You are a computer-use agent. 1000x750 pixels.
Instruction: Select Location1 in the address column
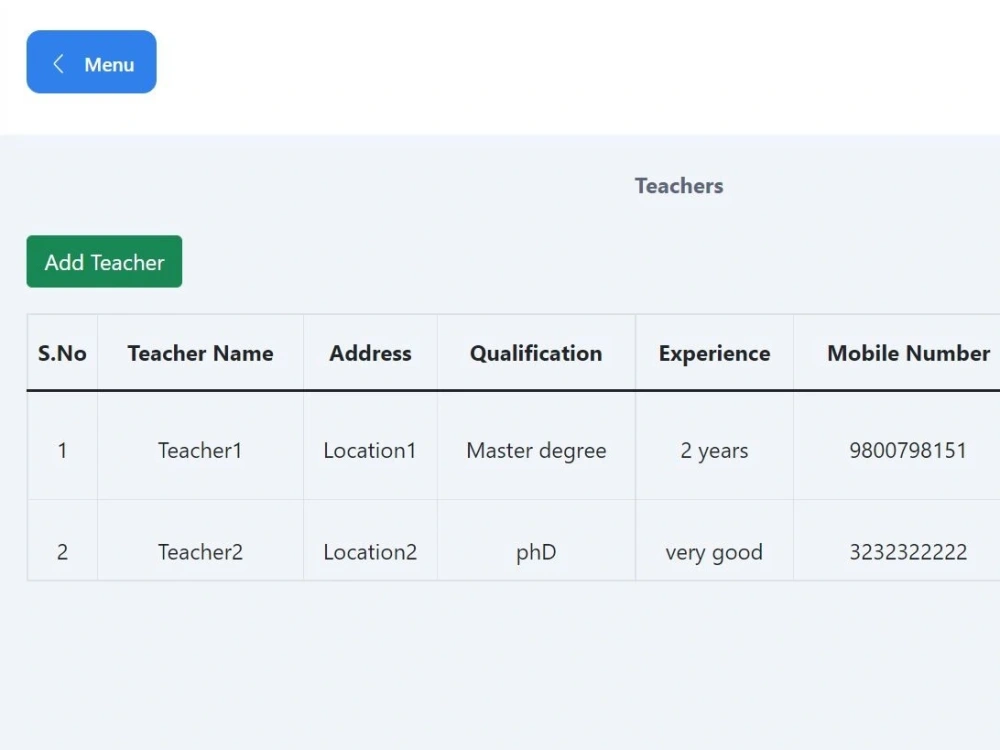[370, 451]
